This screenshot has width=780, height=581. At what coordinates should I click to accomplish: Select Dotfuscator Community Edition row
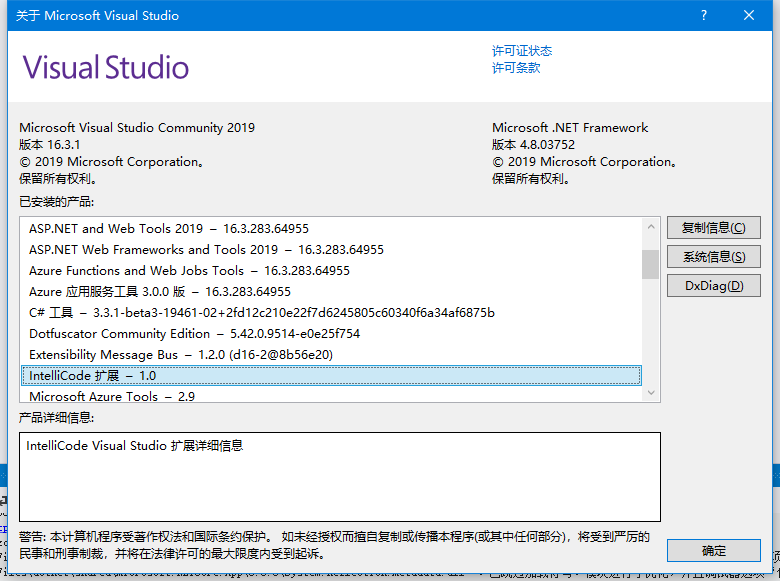pos(331,333)
